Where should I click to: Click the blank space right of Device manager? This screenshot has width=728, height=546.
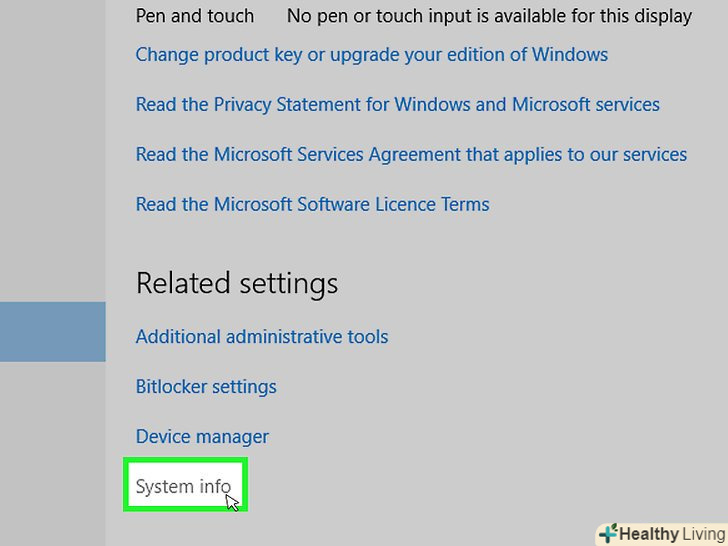(480, 437)
